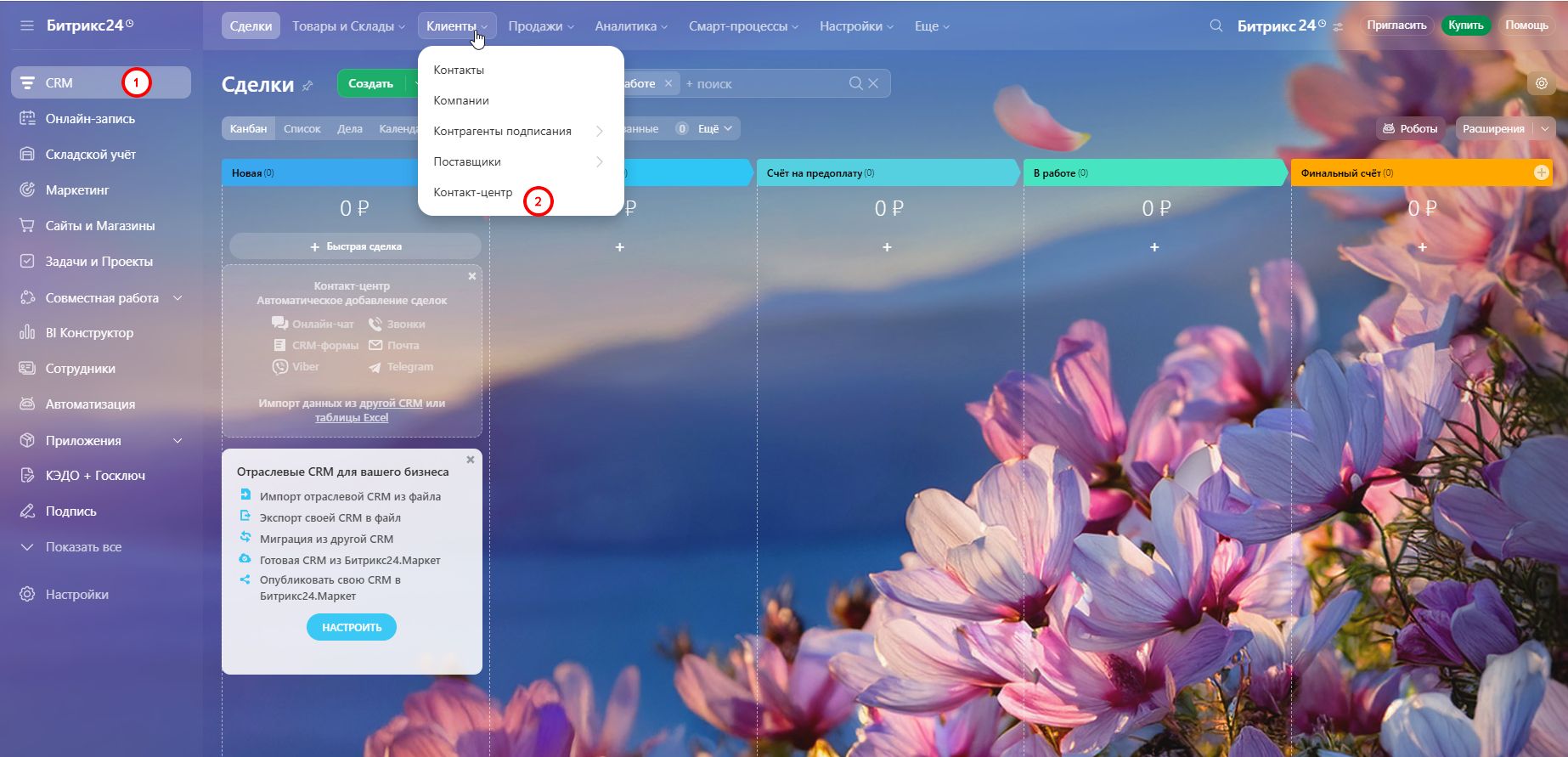Click the Быстрая сделка button
Viewport: 1568px width, 757px height.
click(x=355, y=246)
